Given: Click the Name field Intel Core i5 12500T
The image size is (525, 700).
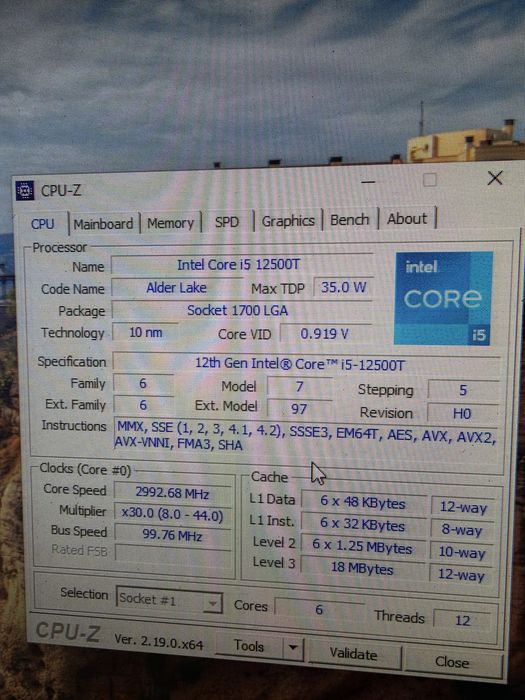Looking at the screenshot, I should tap(242, 265).
